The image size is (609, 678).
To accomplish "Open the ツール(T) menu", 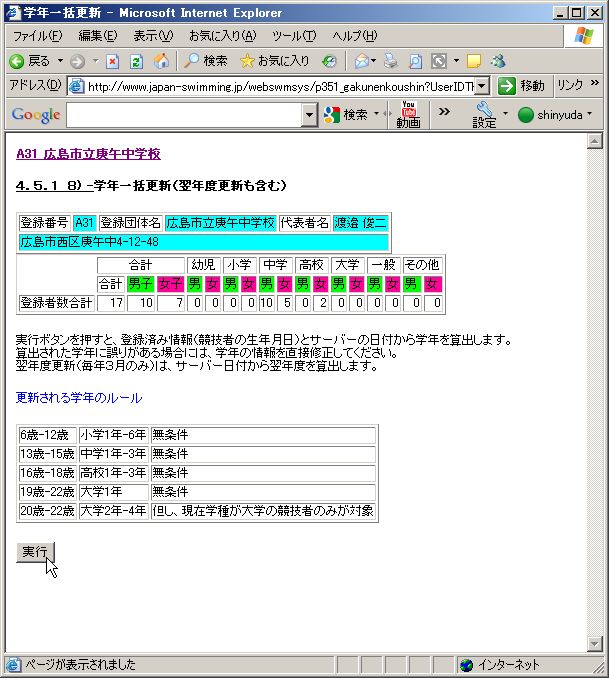I will click(294, 36).
